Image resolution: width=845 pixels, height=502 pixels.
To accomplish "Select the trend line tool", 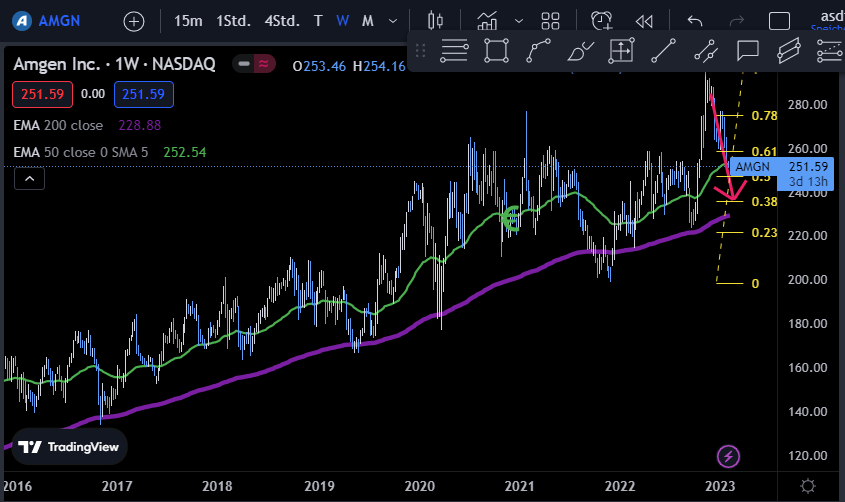I will tap(663, 51).
